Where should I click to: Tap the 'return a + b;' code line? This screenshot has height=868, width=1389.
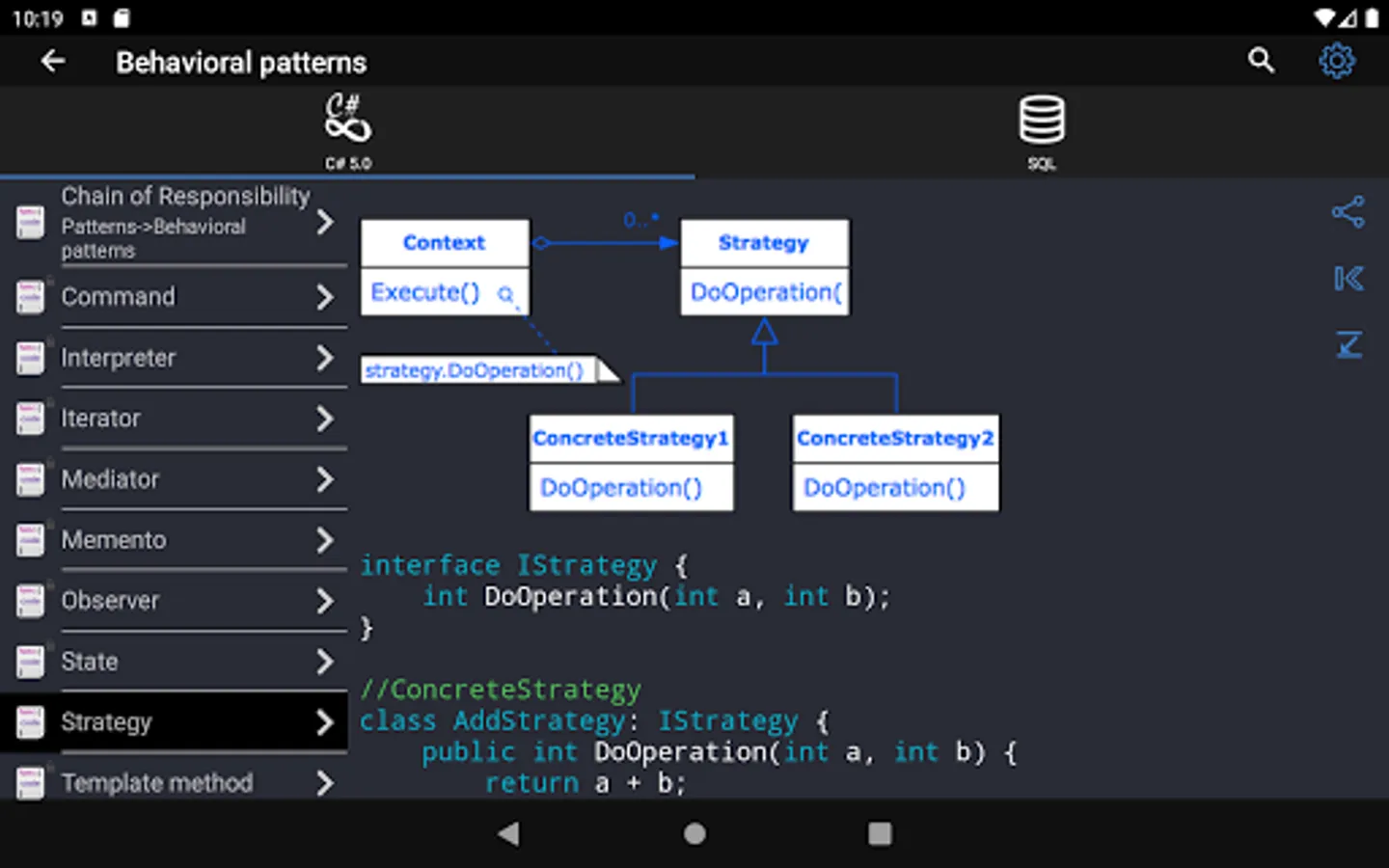click(x=585, y=782)
